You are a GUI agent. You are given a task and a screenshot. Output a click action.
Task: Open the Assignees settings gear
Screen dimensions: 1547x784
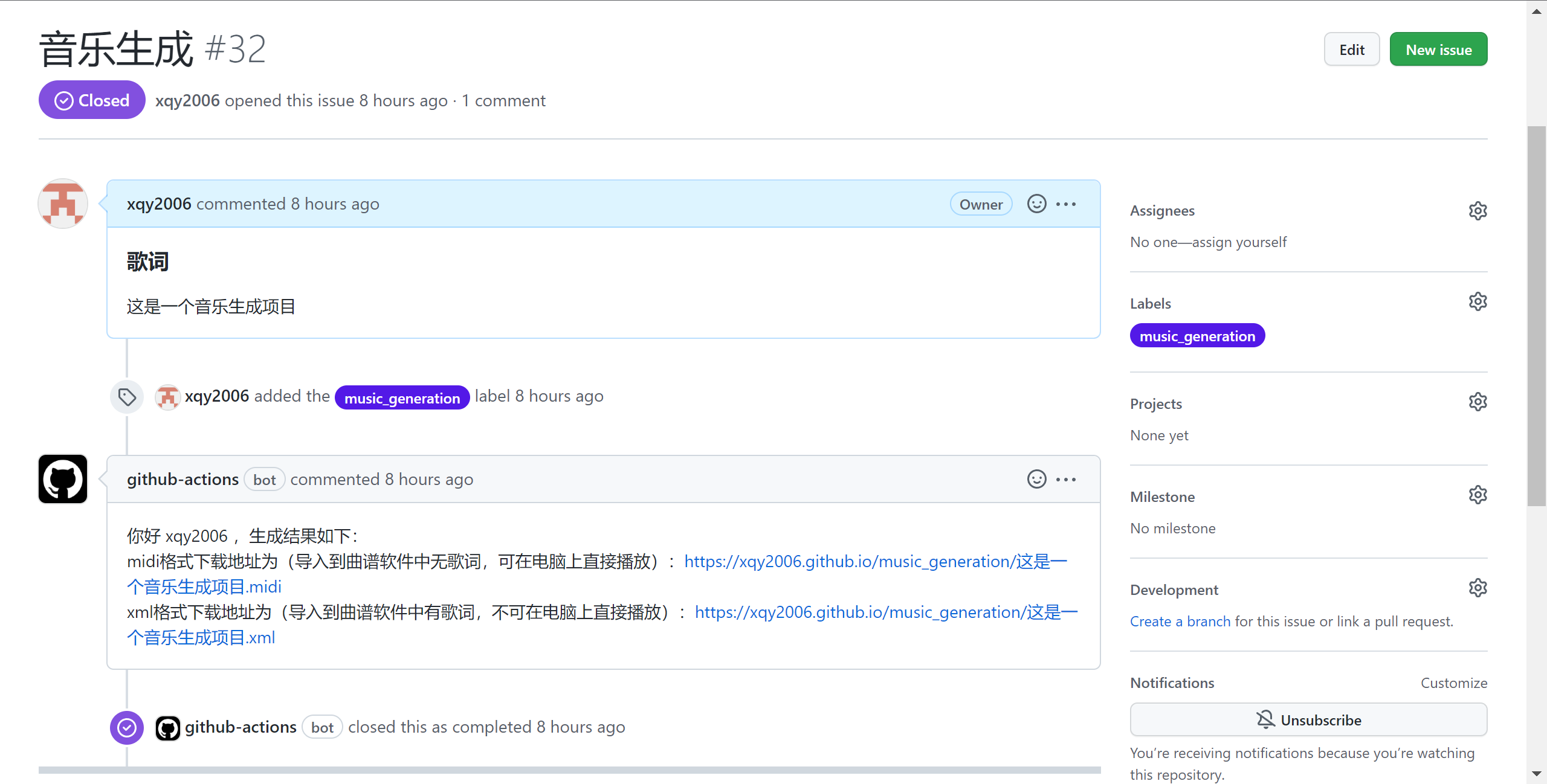pos(1477,210)
